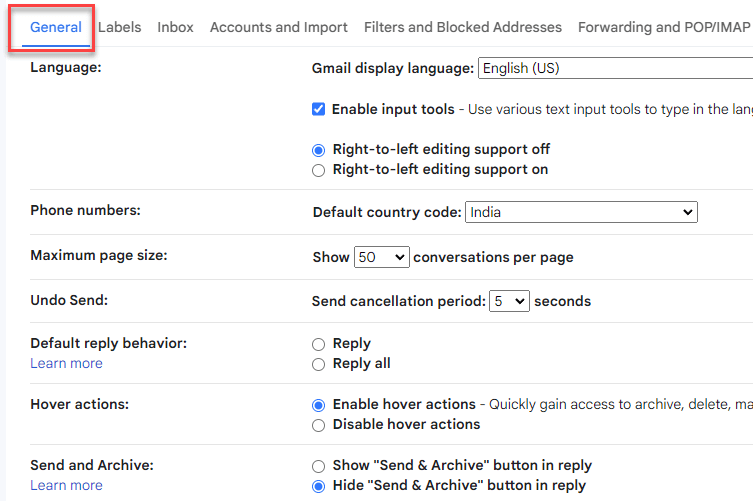Open Forwarding and POP/IMAP tab

(x=663, y=28)
